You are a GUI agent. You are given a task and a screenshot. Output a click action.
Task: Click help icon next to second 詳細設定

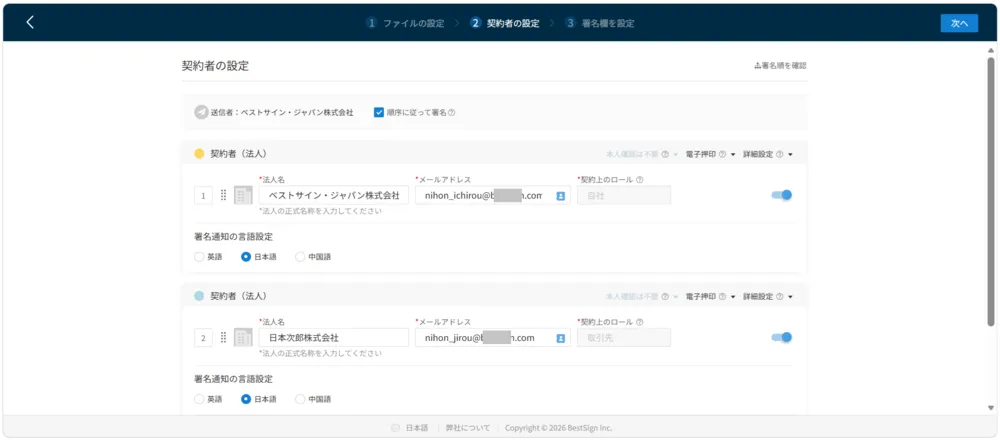(x=780, y=297)
